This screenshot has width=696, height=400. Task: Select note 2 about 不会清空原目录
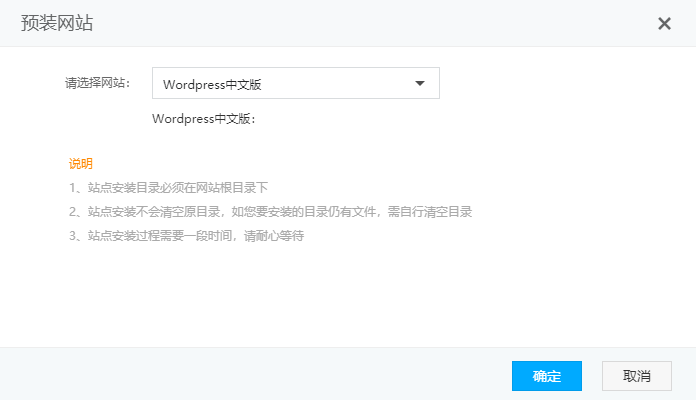coord(270,212)
